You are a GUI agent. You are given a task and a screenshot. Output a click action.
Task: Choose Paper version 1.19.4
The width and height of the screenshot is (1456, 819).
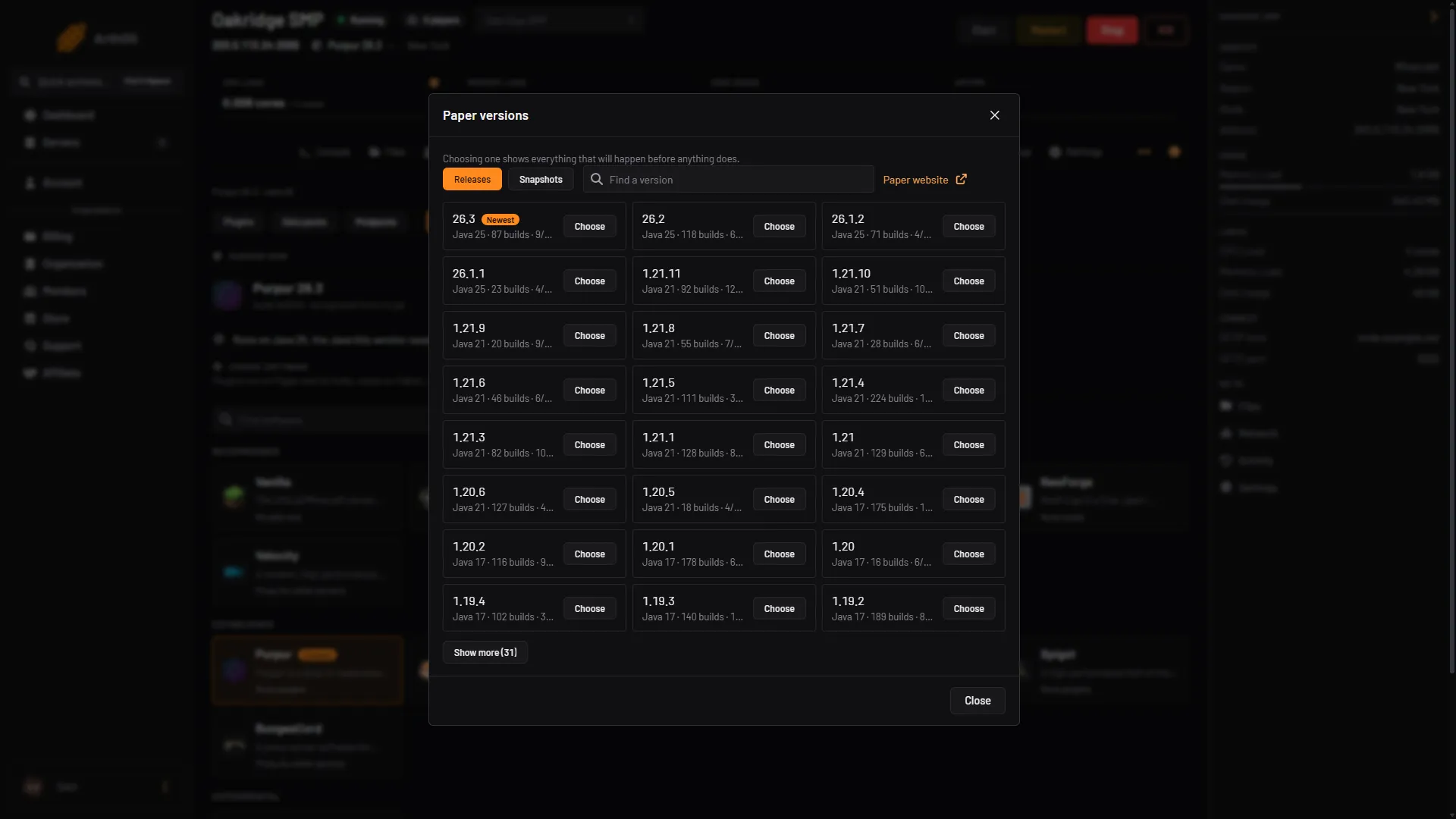[590, 609]
